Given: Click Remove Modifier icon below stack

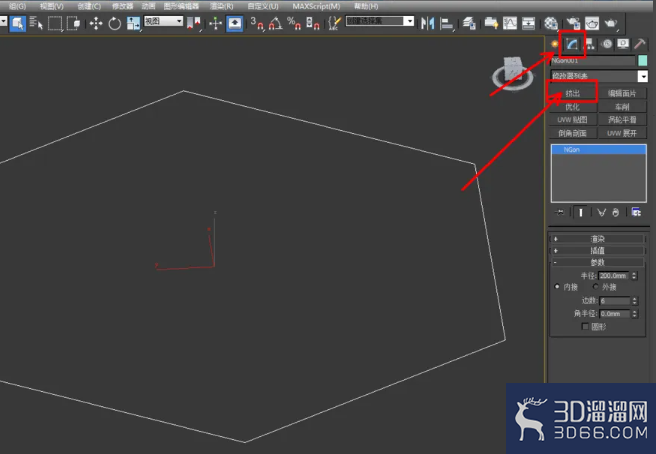Looking at the screenshot, I should tap(615, 213).
